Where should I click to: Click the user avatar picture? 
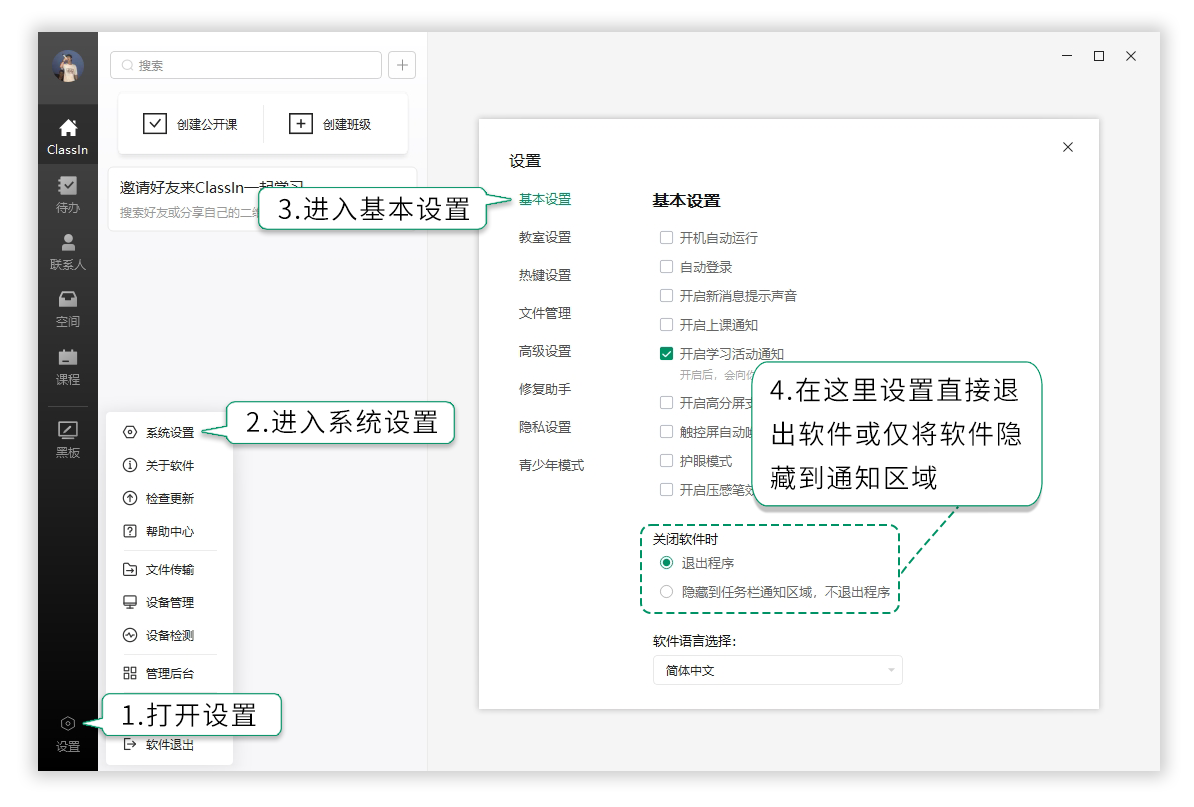click(68, 66)
